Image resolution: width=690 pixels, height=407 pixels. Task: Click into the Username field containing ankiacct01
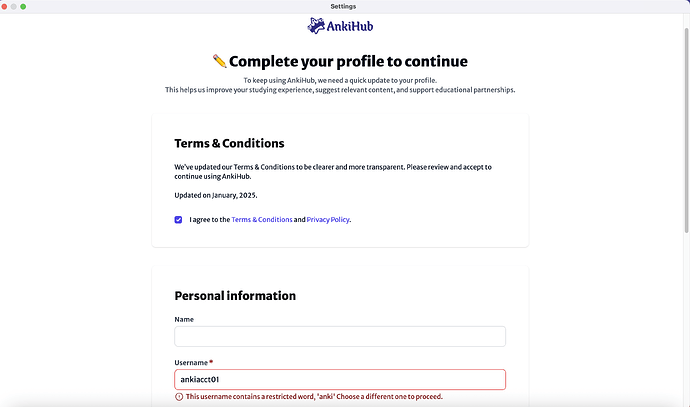click(340, 379)
